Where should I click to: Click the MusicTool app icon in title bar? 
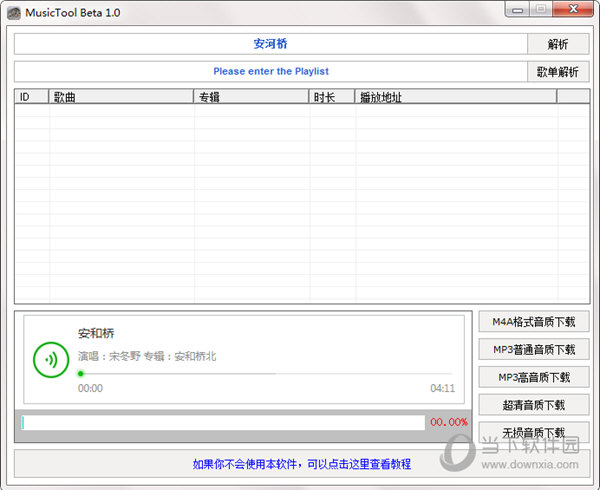(15, 11)
